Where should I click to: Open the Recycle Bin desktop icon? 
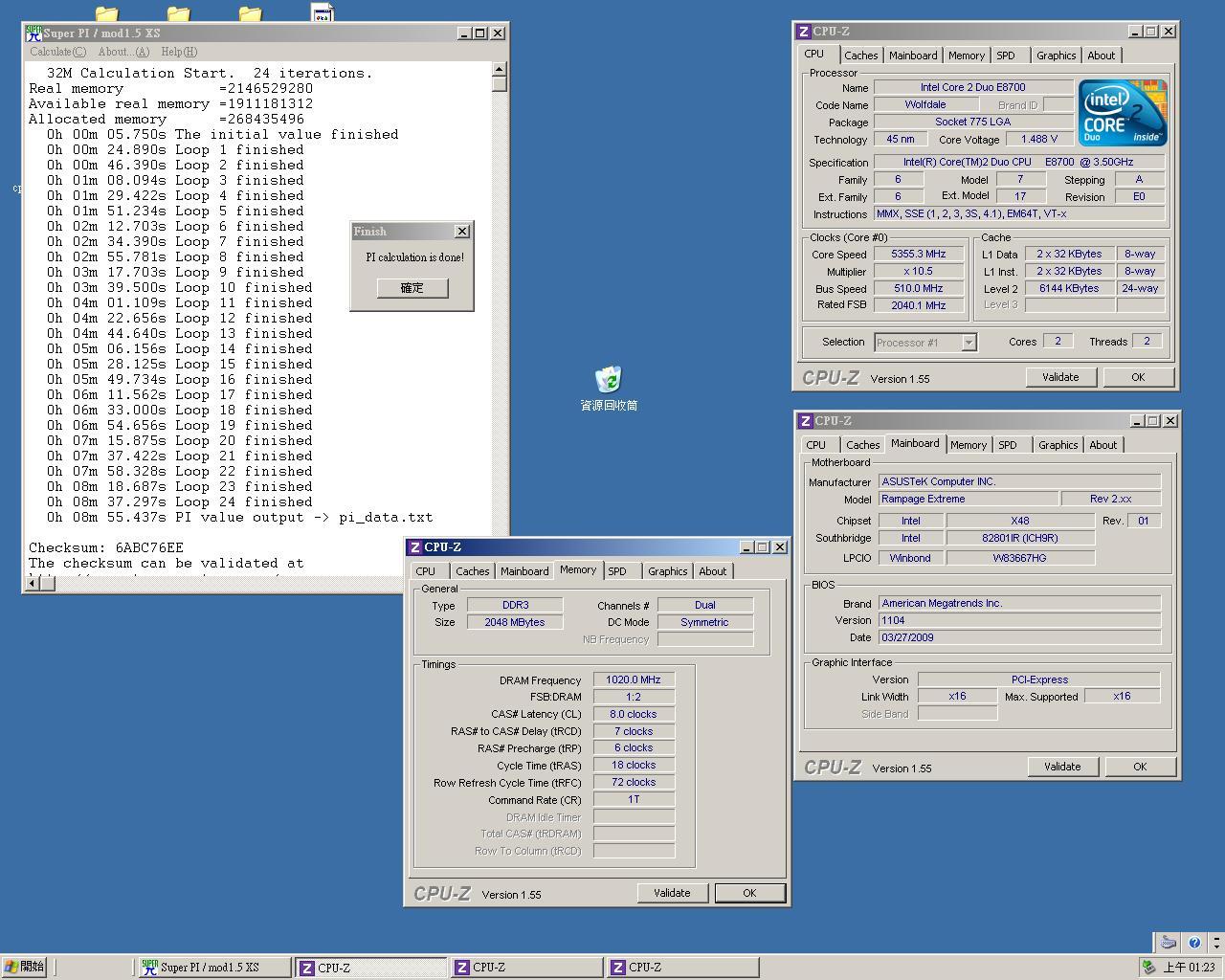point(609,379)
